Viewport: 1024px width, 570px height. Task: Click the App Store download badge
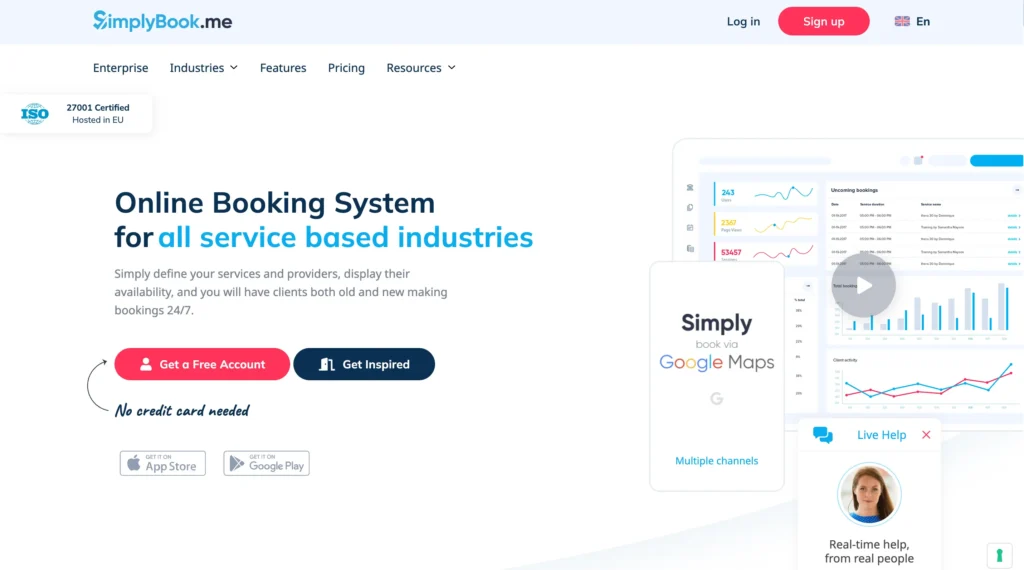163,463
